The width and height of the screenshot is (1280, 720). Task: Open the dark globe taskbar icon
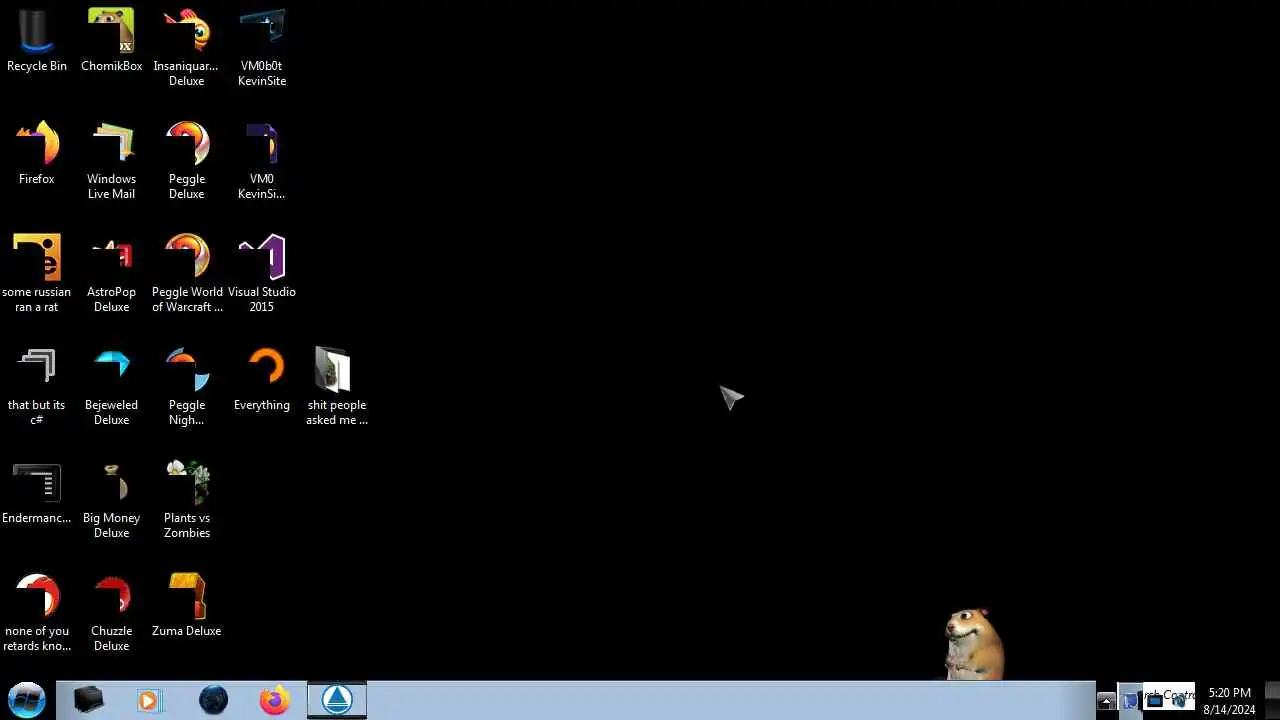(x=213, y=700)
